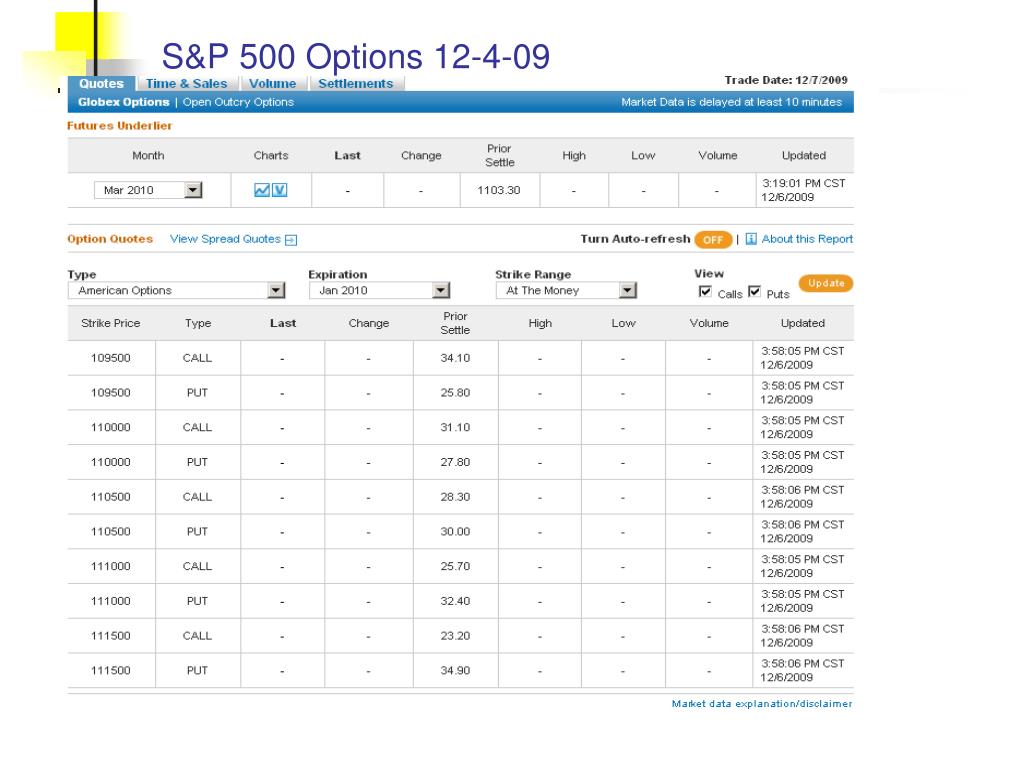Click the futures table Charts header

point(271,155)
